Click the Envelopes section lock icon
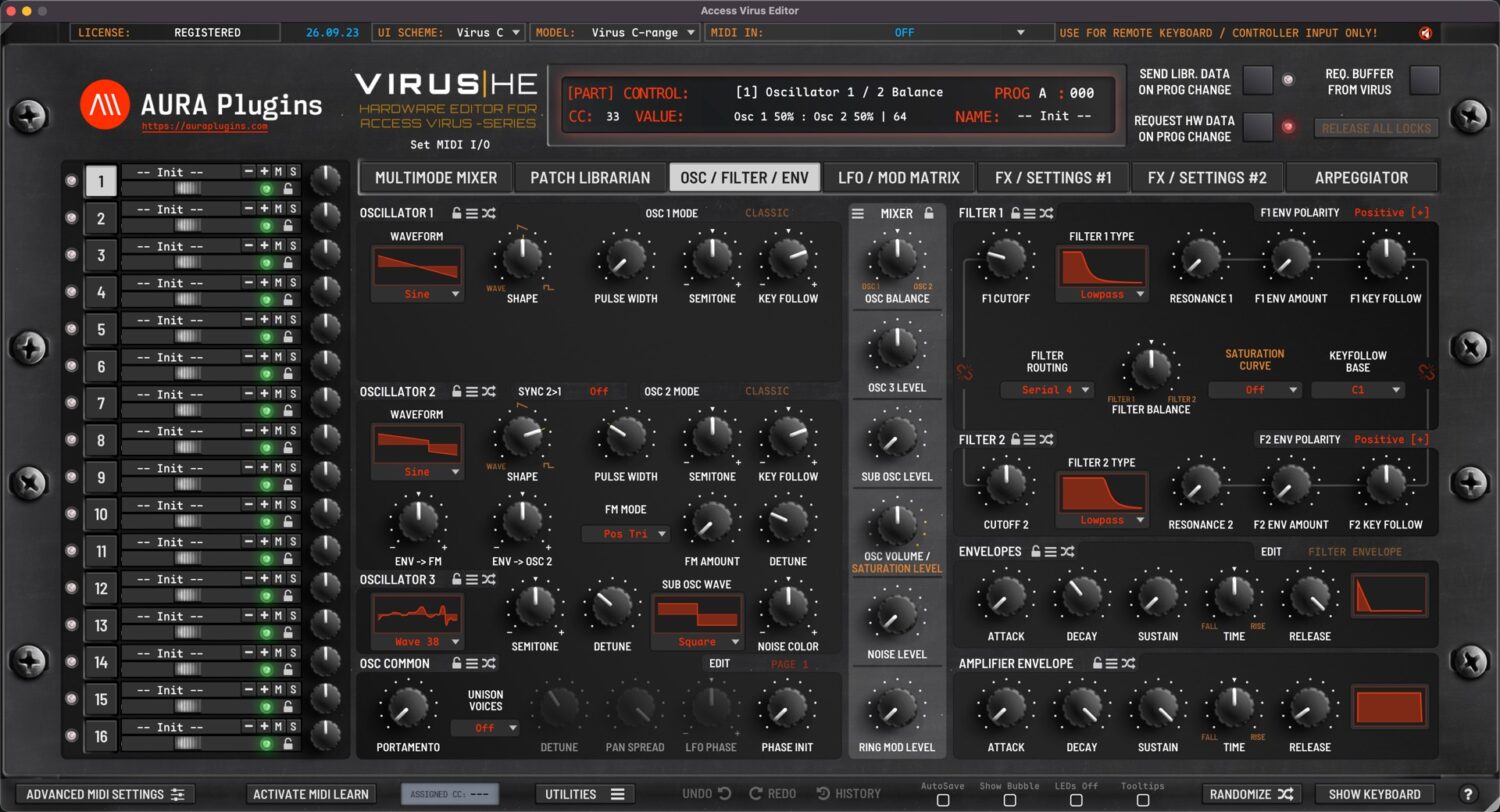Image resolution: width=1500 pixels, height=812 pixels. (x=1036, y=551)
